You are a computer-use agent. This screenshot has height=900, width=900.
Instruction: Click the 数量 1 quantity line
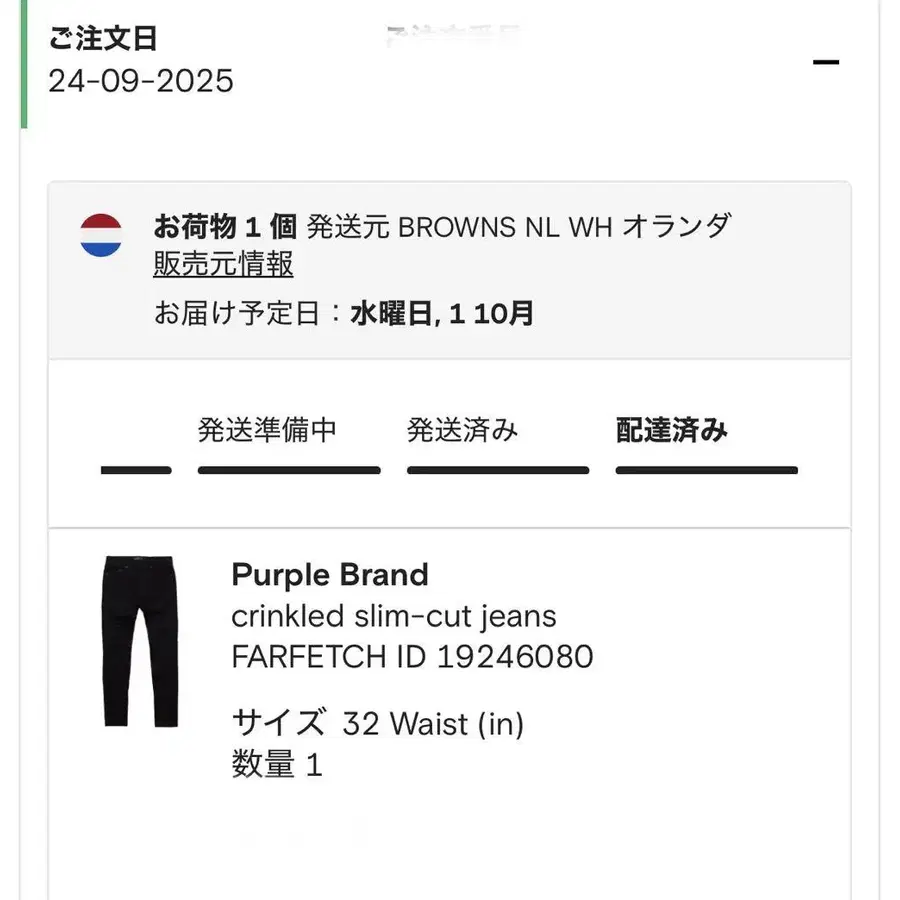pyautogui.click(x=277, y=765)
